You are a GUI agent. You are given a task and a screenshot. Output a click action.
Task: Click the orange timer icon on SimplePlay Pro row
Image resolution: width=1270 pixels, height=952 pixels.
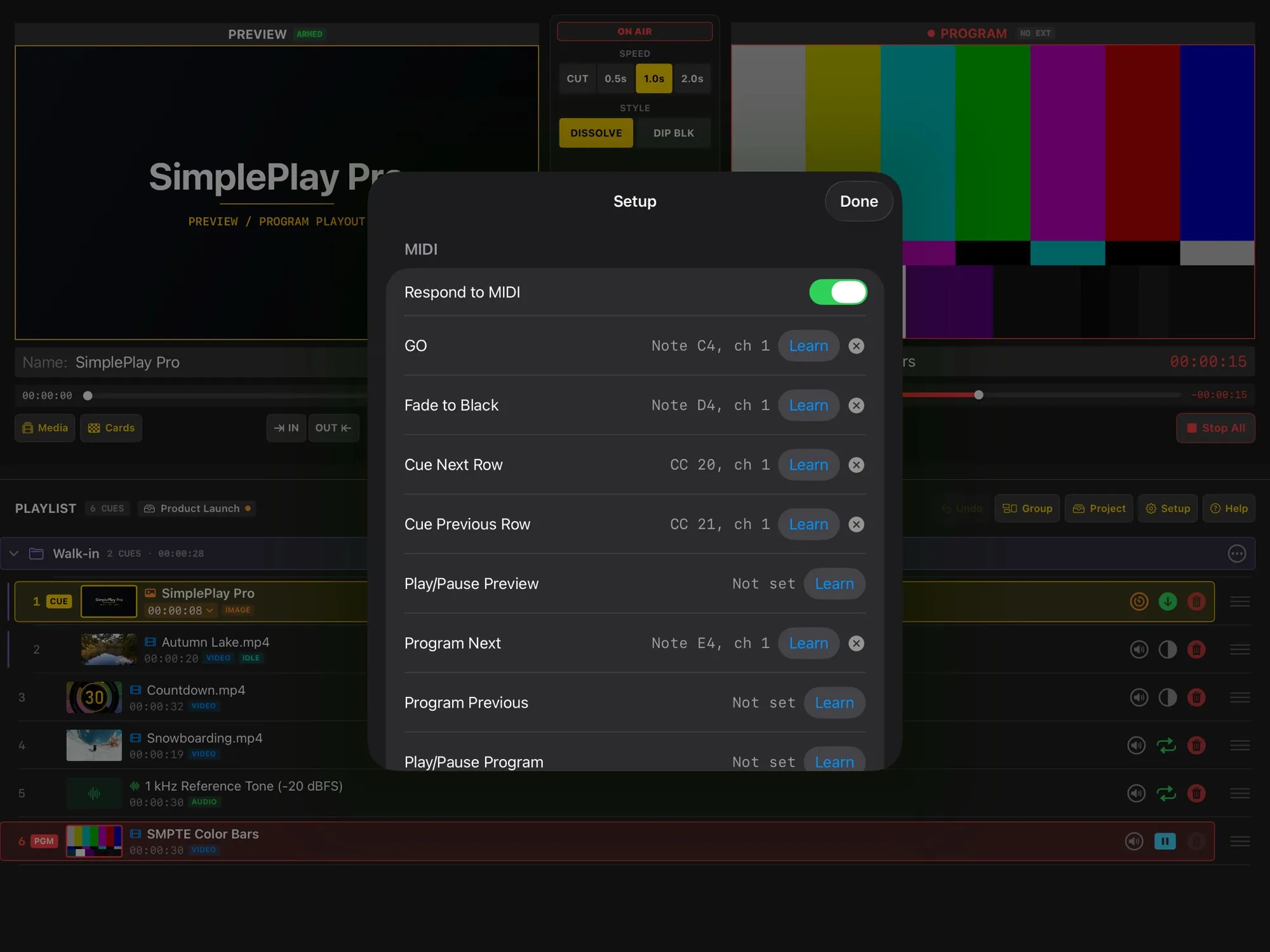(x=1139, y=601)
